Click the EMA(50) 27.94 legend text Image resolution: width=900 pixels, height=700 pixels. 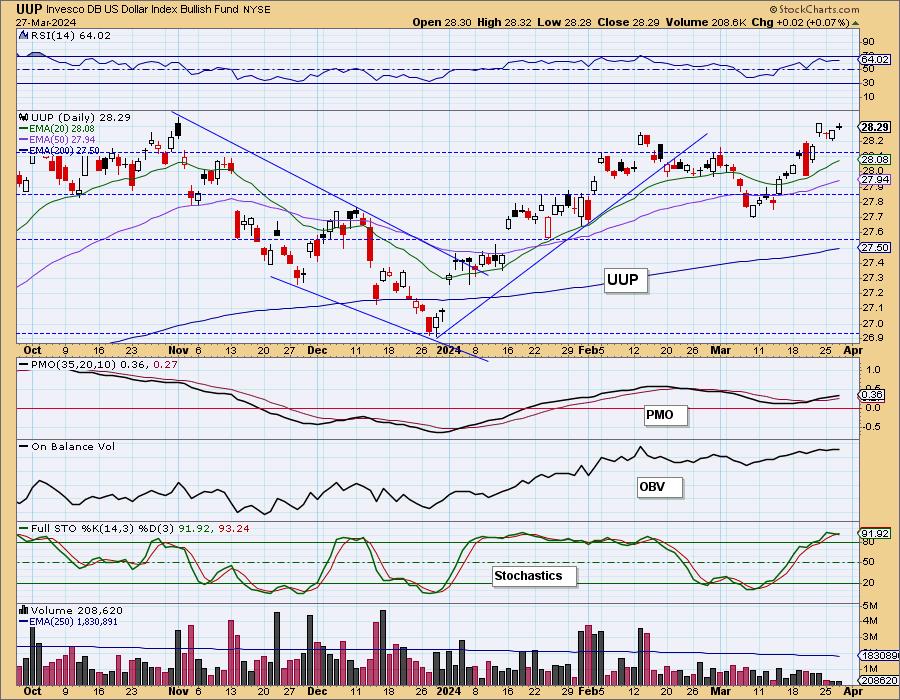pyautogui.click(x=63, y=139)
